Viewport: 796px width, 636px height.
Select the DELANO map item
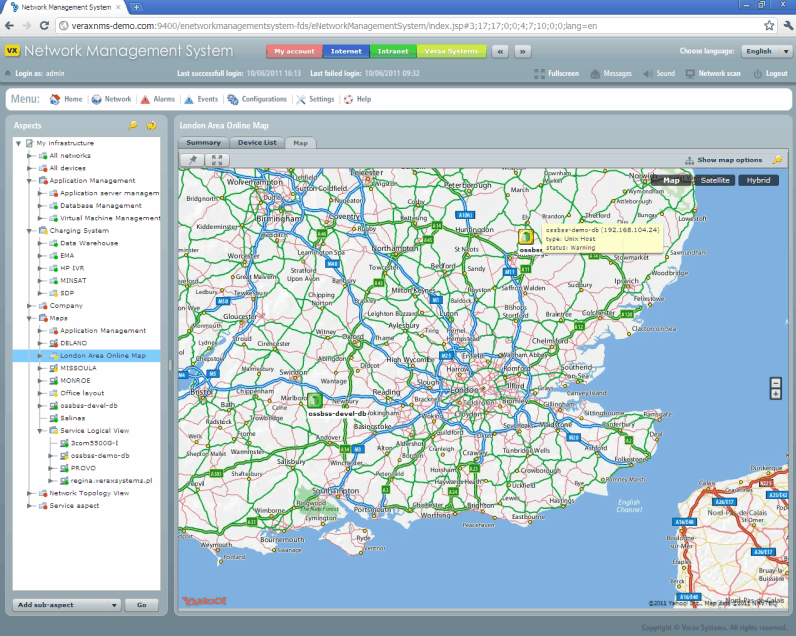[x=73, y=343]
